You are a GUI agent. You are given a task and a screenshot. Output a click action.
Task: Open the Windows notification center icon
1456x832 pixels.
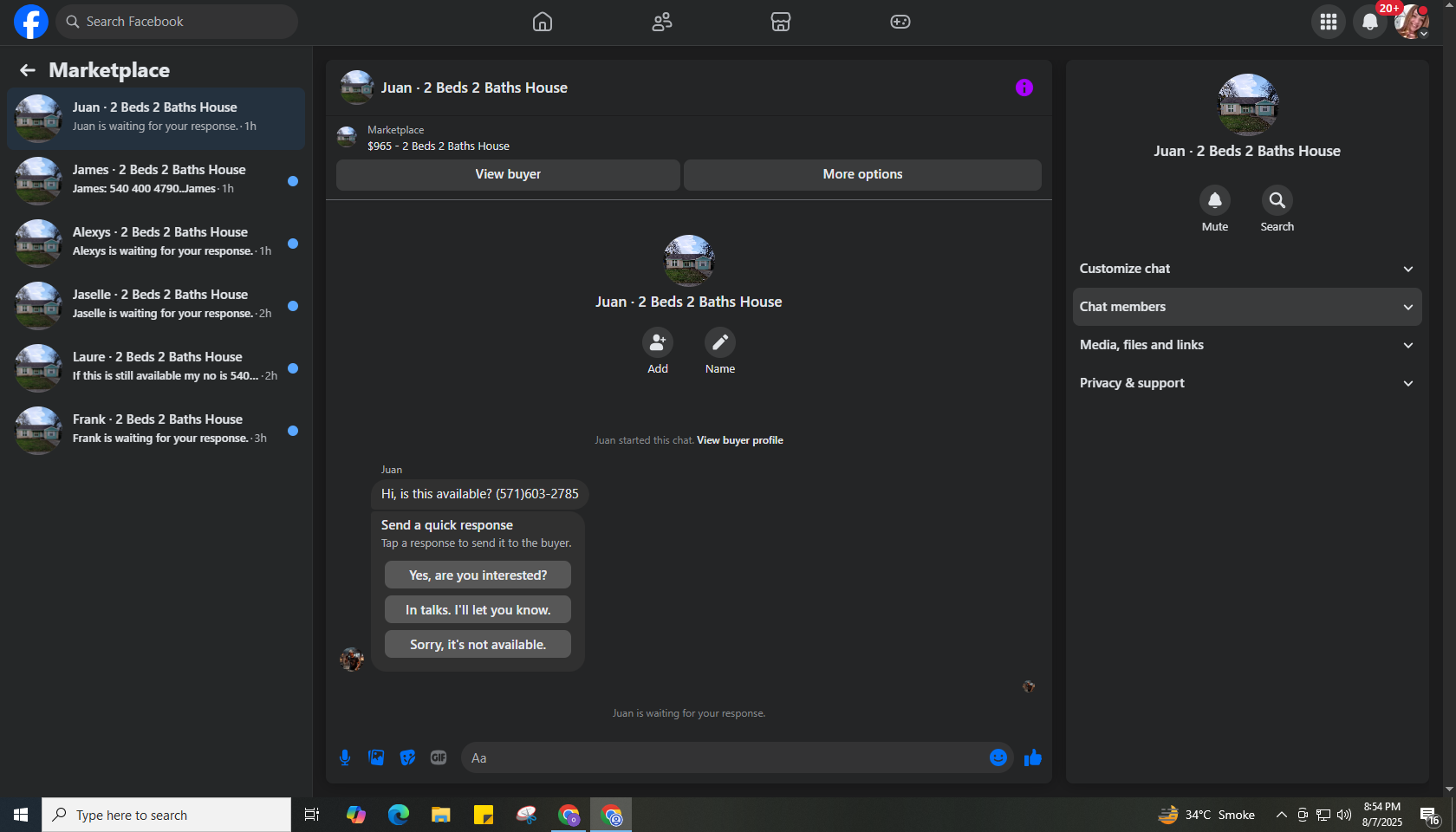pos(1430,815)
